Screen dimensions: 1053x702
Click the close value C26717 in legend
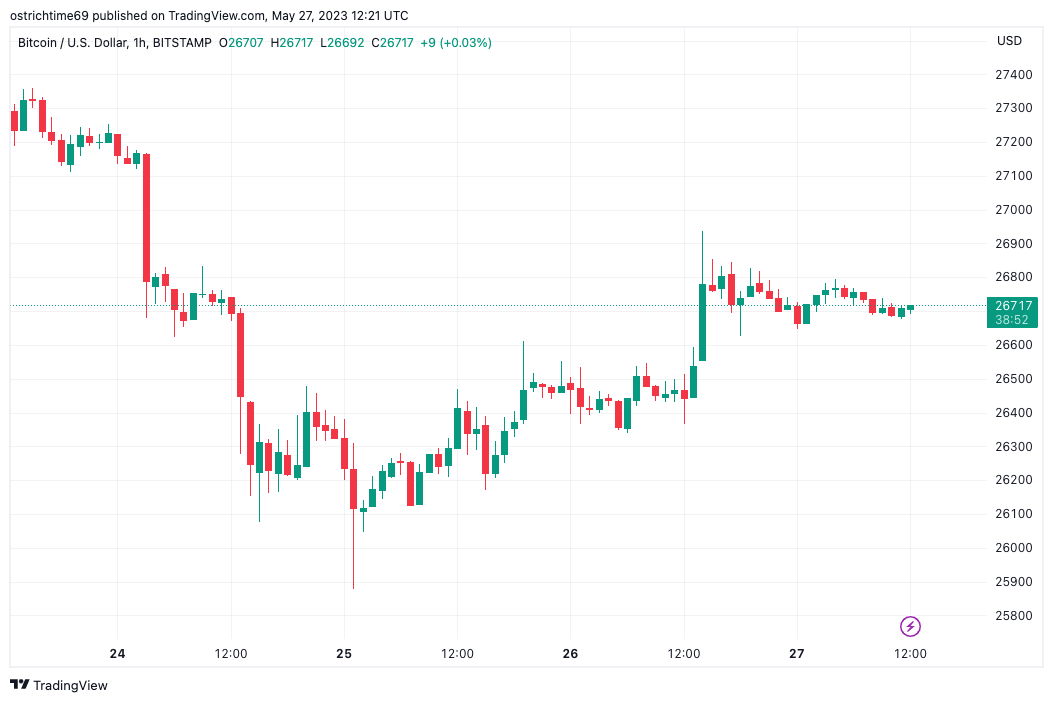392,43
